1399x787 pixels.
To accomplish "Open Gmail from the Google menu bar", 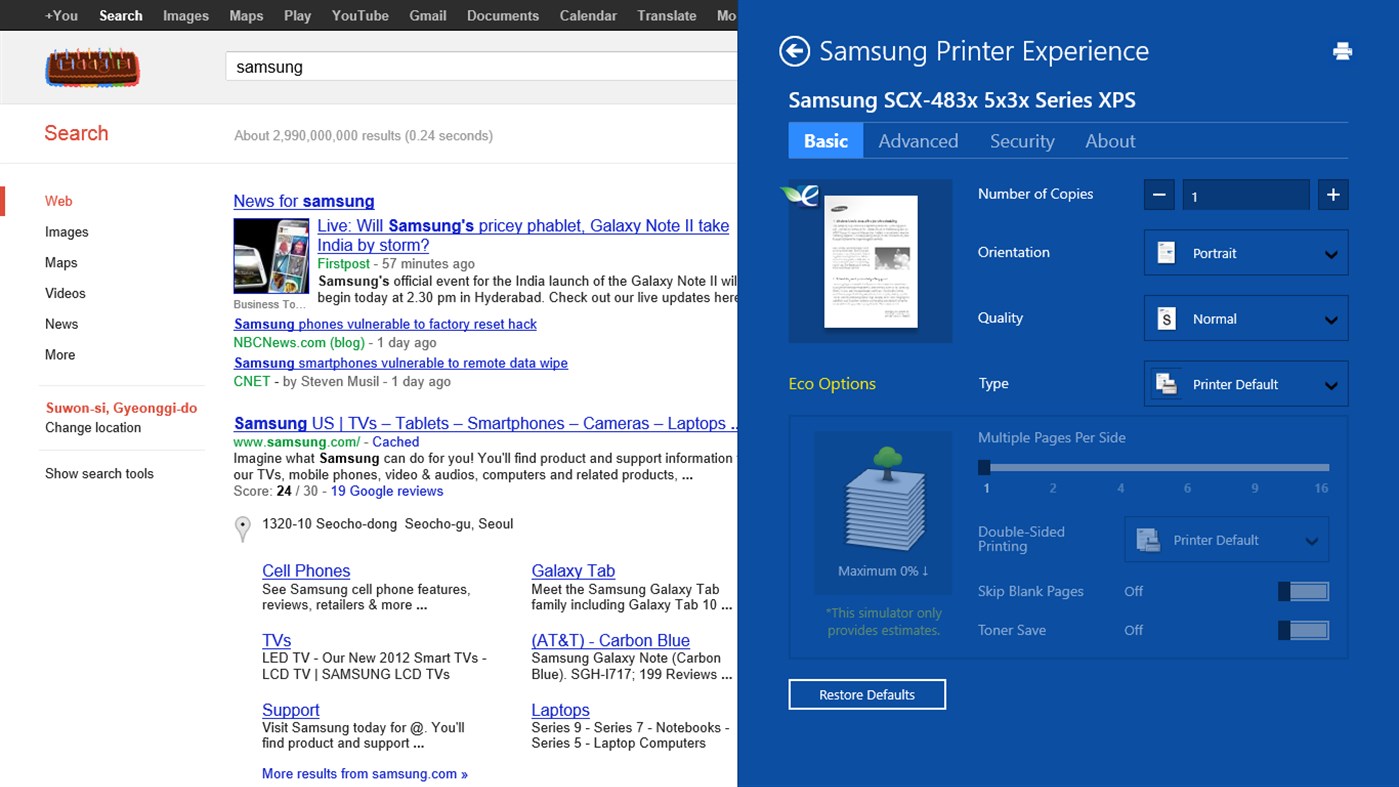I will (x=428, y=15).
